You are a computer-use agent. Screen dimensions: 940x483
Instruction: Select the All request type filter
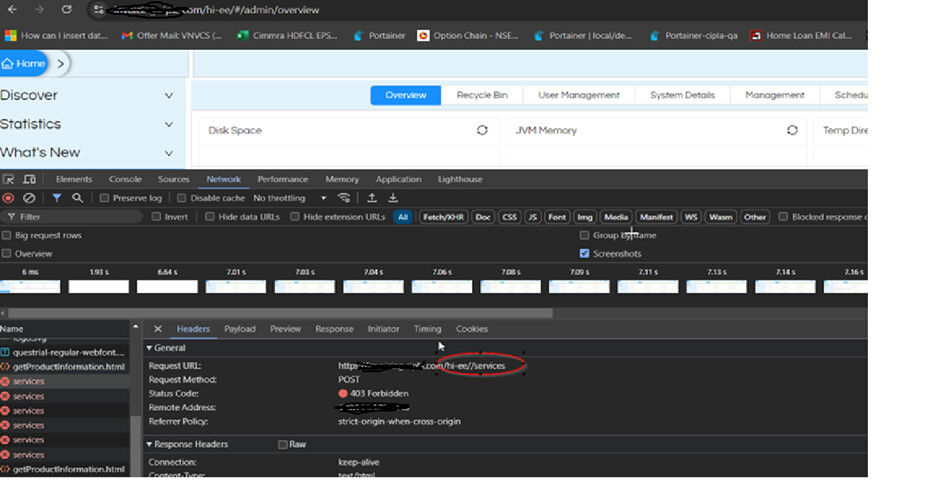pyautogui.click(x=403, y=217)
